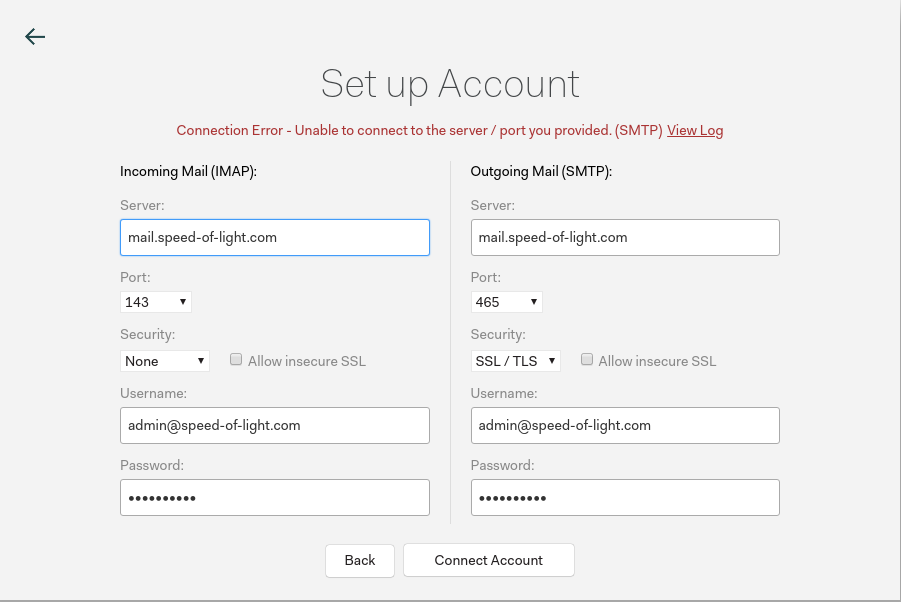Expand the IMAP Security dropdown
The width and height of the screenshot is (901, 602).
pyautogui.click(x=165, y=361)
